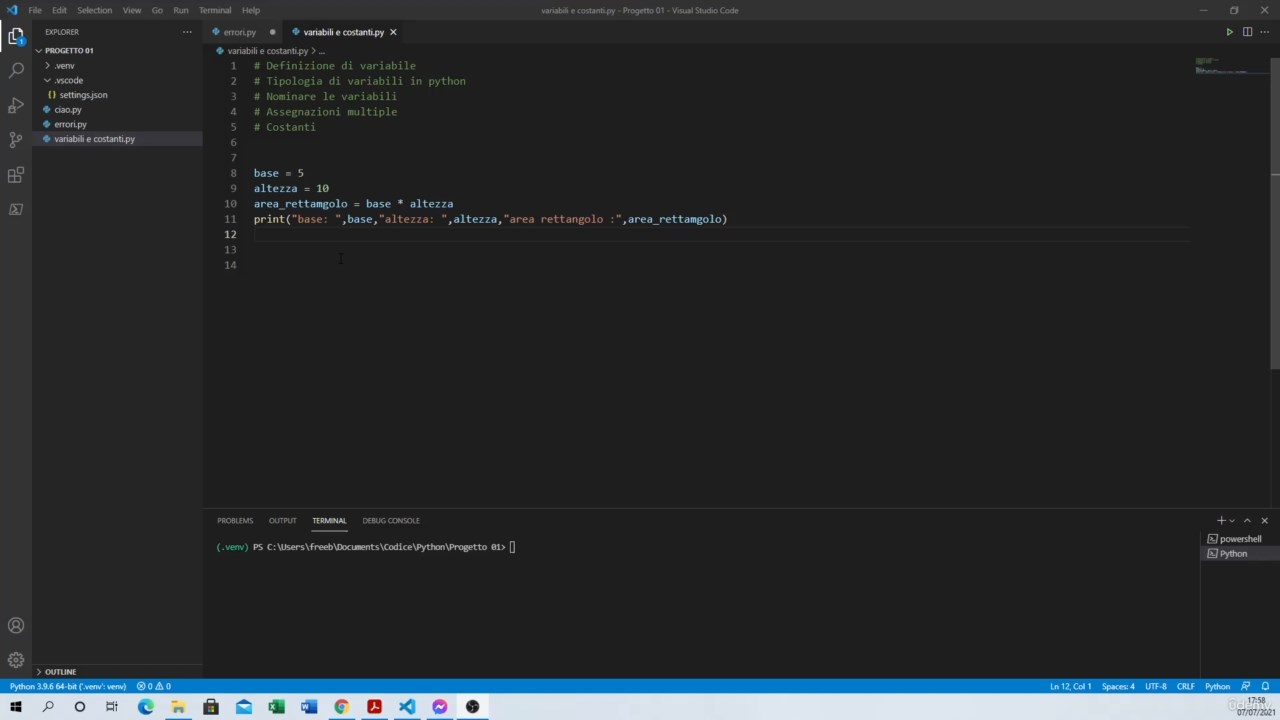Viewport: 1280px width, 720px height.
Task: Open the Accounts menu icon
Action: 16,626
